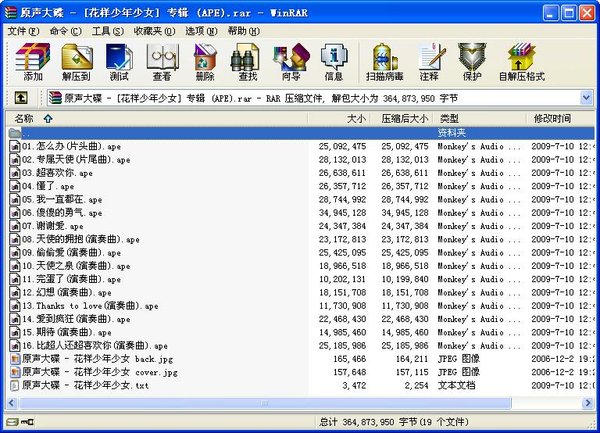Image resolution: width=600 pixels, height=433 pixels.
Task: Click the 资料夹 type cell in top row
Action: point(452,133)
